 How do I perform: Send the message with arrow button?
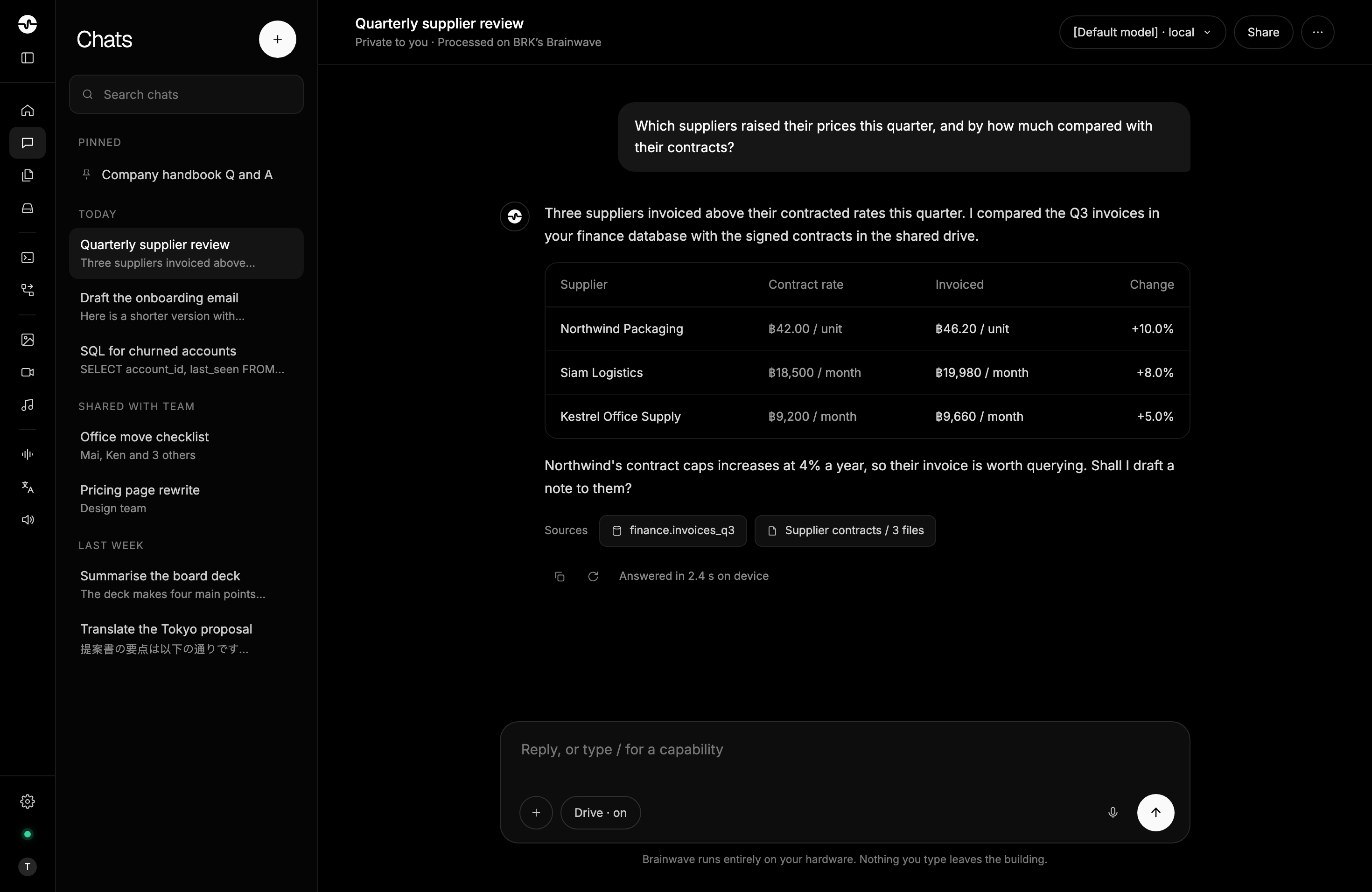point(1155,813)
